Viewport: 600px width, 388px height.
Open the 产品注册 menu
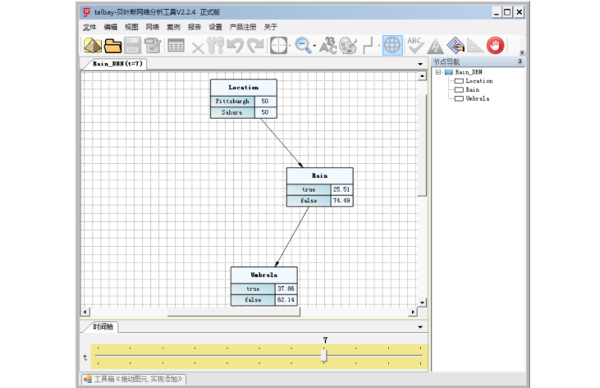[x=243, y=27]
